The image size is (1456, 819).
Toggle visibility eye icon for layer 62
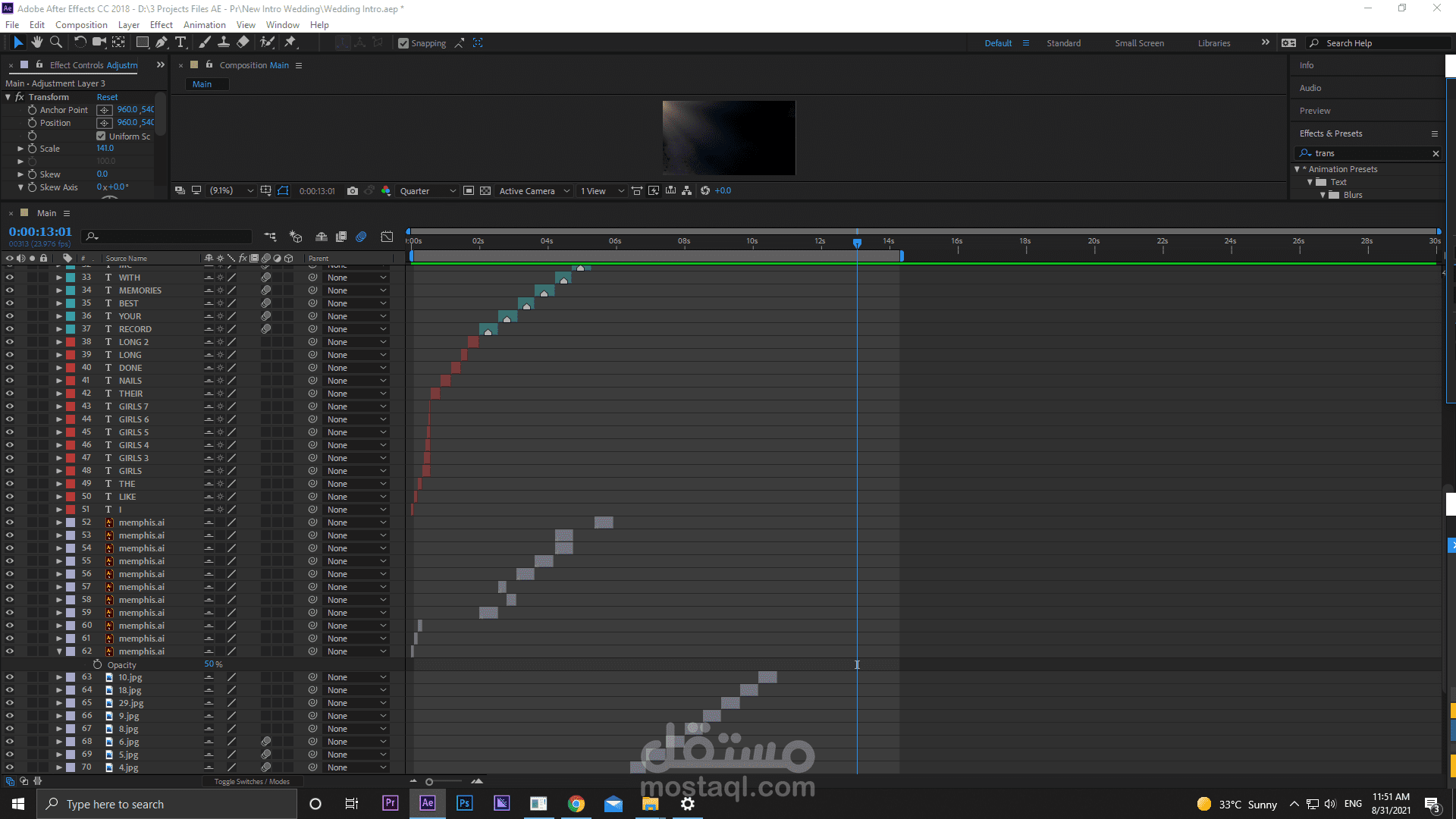(8, 651)
